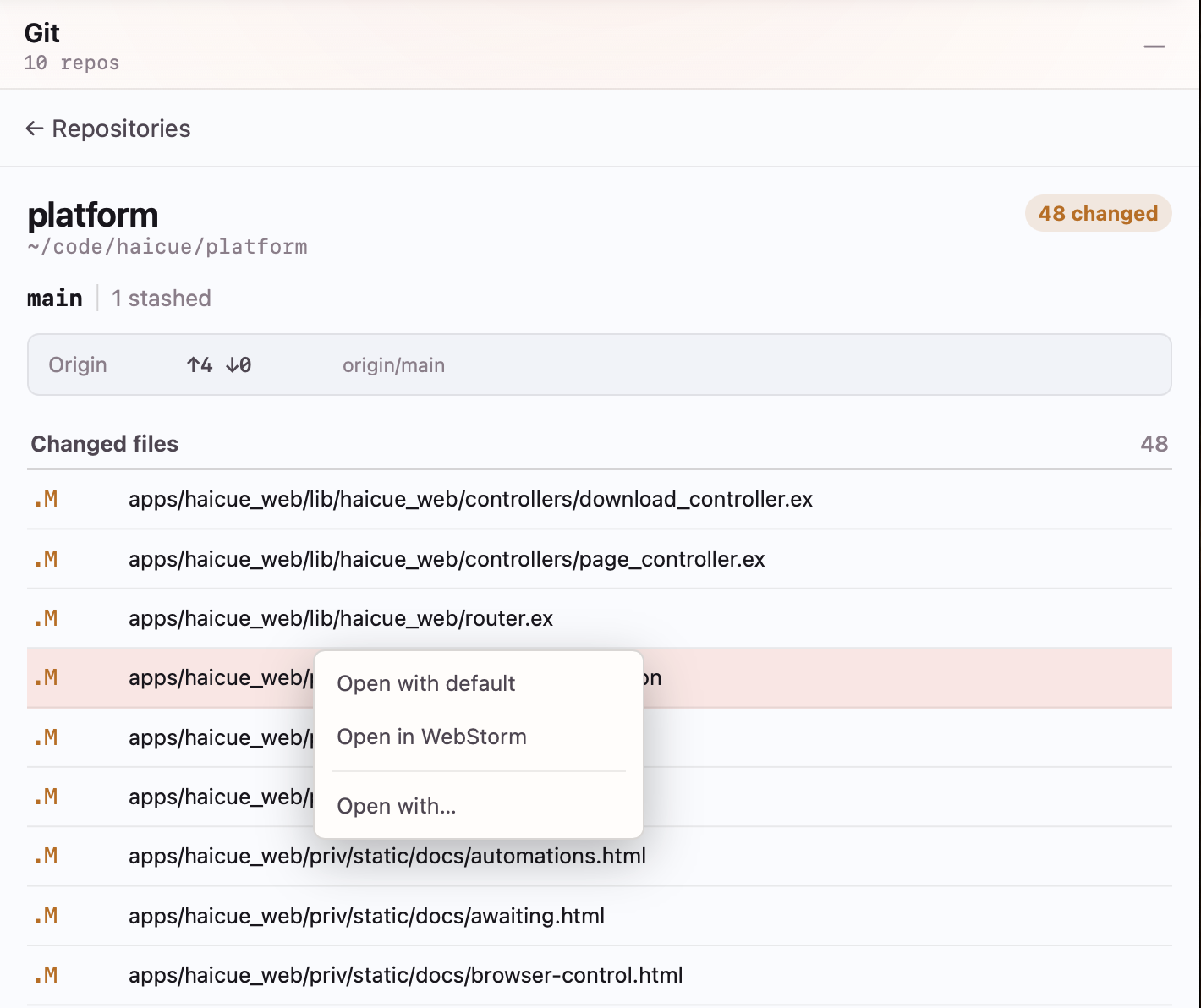The image size is (1201, 1008).
Task: Click the .M status for awaiting.html
Action: (46, 916)
